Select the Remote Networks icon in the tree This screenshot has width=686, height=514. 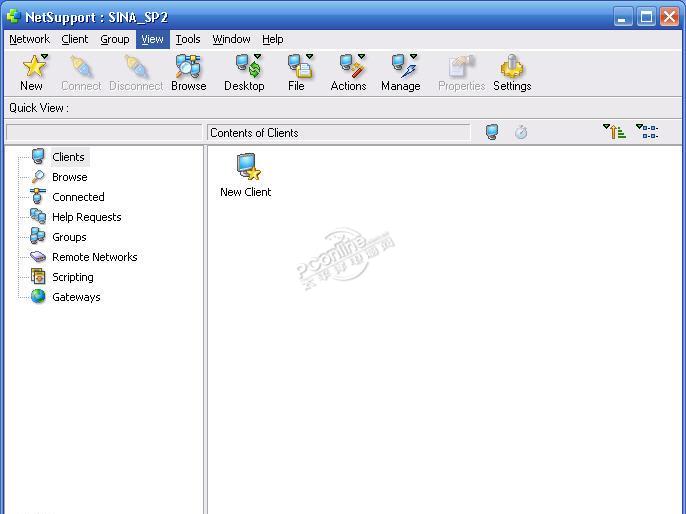tap(38, 256)
